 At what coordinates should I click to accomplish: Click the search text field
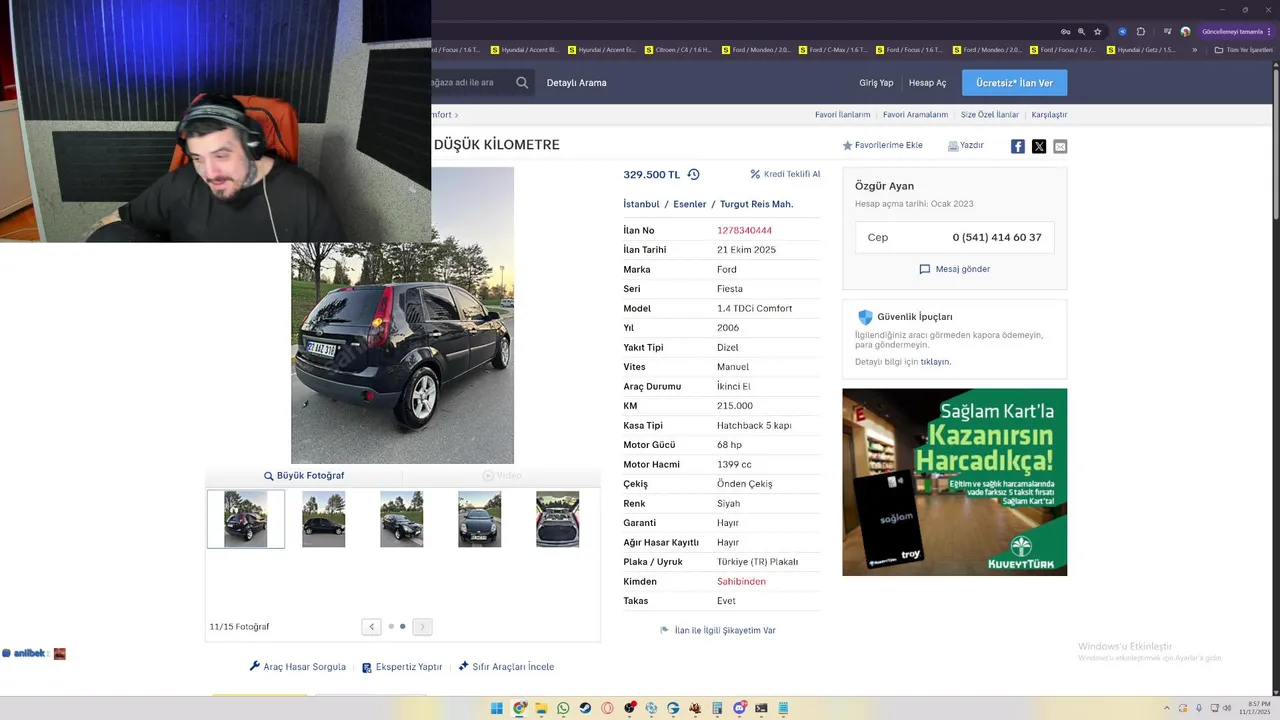click(x=470, y=83)
